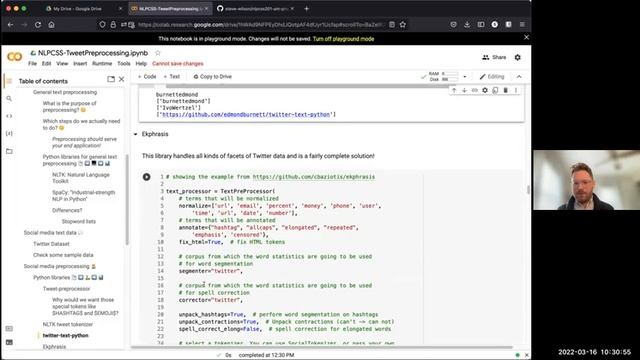Close the Table of contents panel
The image size is (640, 360).
(121, 79)
